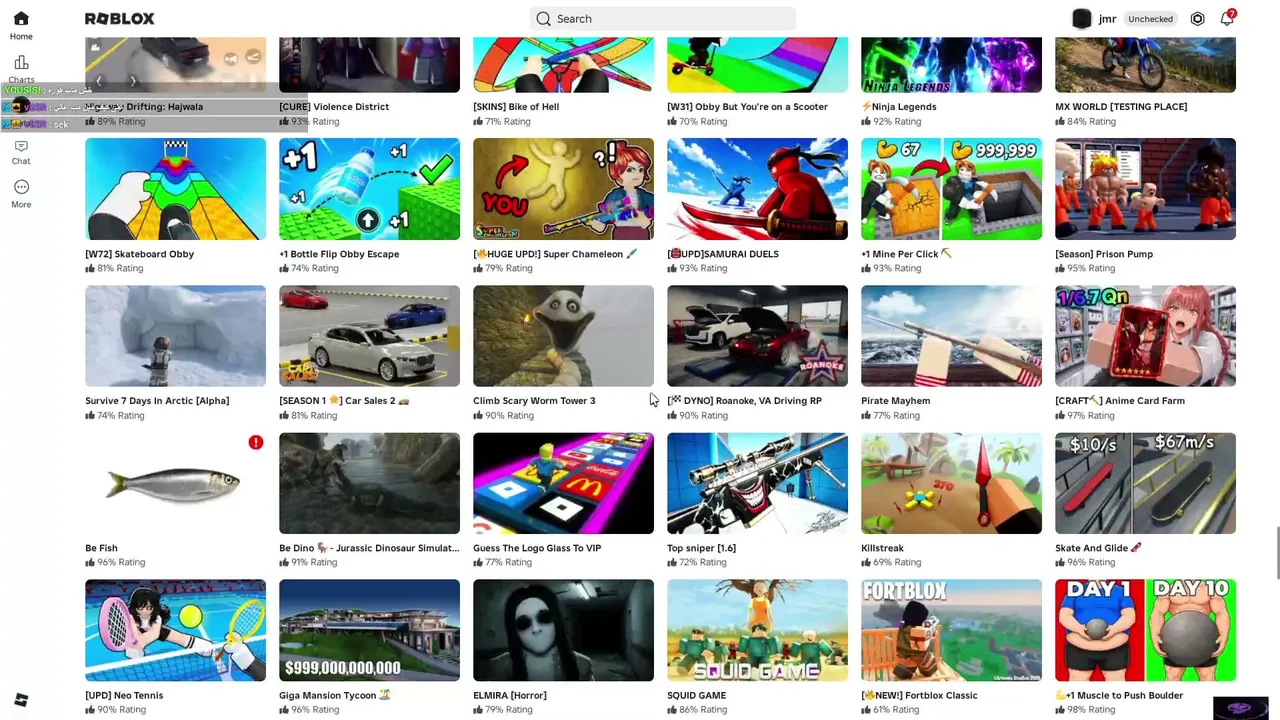
Task: Click the "Ninja Legends" game title
Action: (899, 107)
